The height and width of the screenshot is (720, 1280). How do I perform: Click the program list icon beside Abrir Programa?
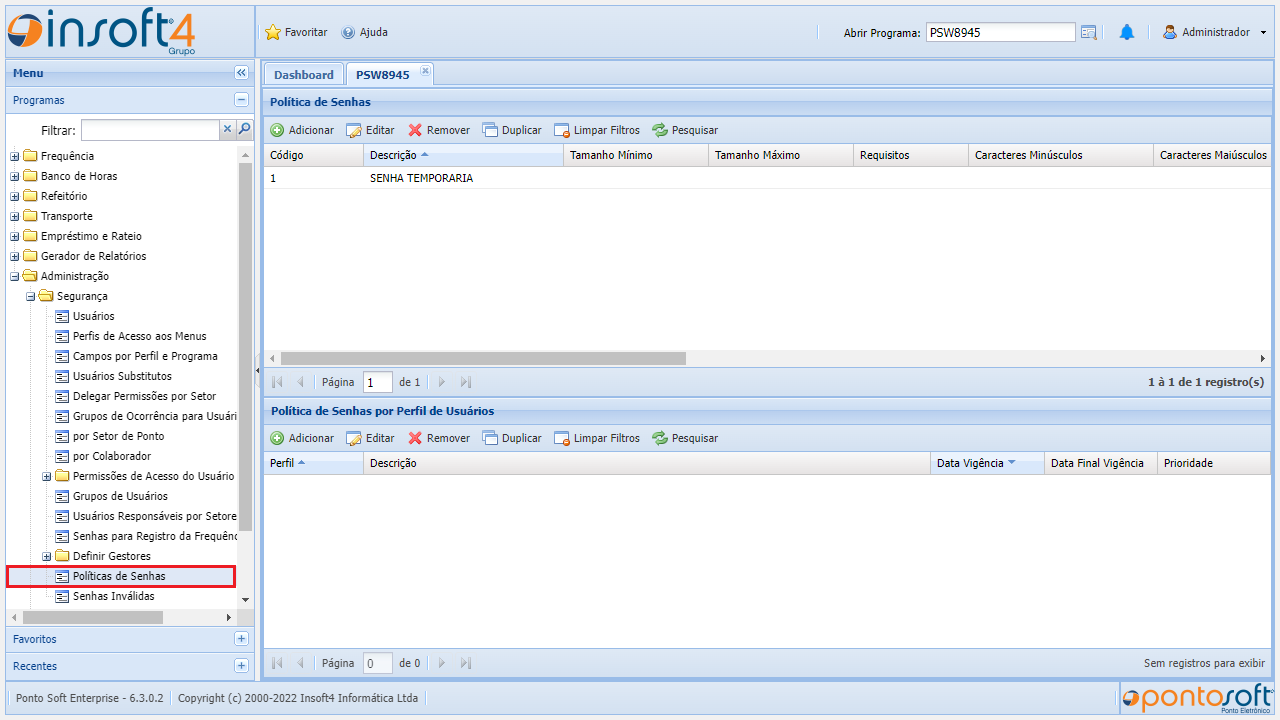point(1089,32)
